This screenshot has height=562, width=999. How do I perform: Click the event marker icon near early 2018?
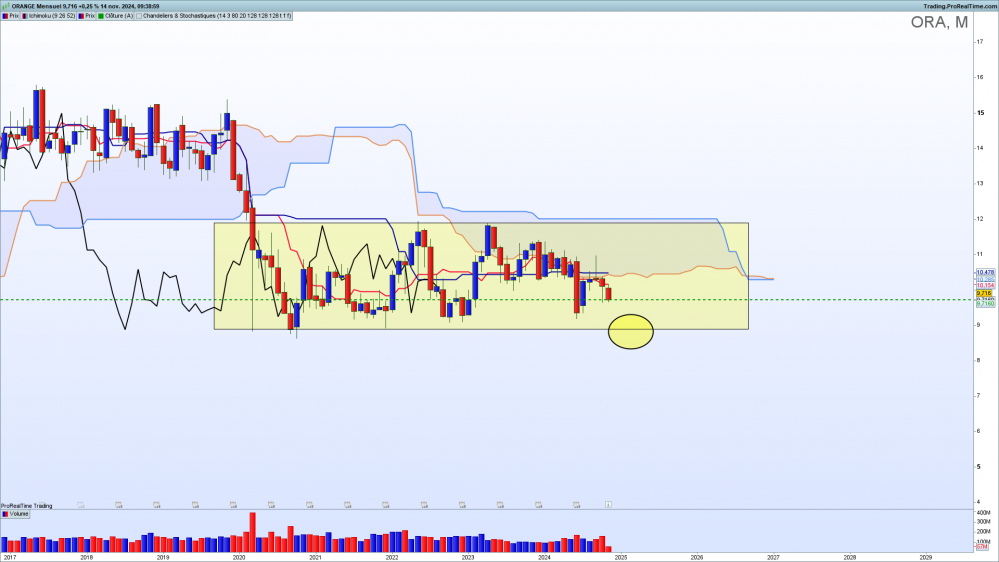(x=81, y=504)
